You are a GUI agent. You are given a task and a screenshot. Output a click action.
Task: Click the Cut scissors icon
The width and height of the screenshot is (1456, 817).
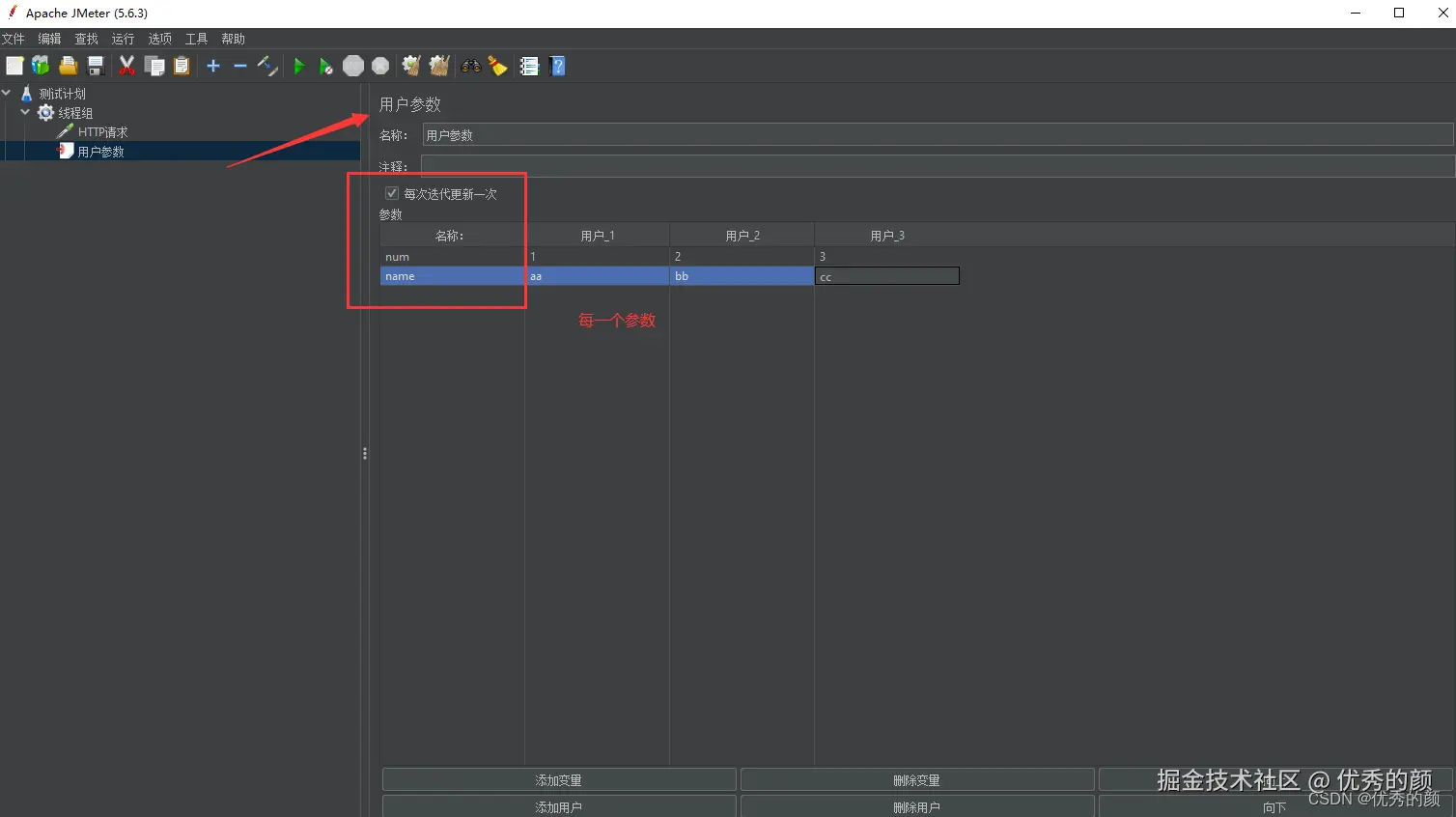tap(126, 66)
